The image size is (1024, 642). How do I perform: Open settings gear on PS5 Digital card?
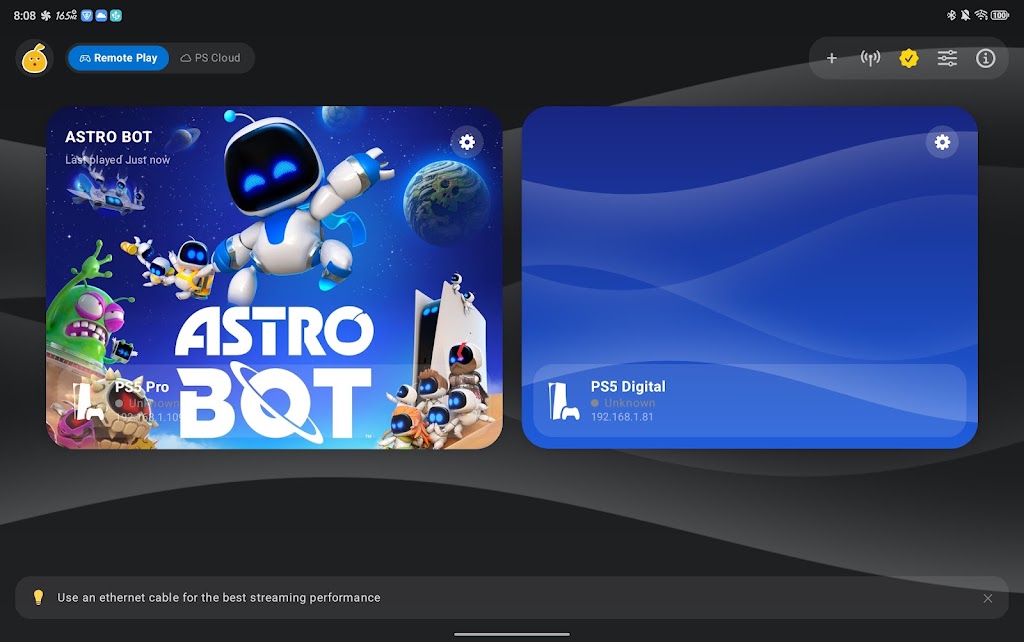tap(942, 142)
